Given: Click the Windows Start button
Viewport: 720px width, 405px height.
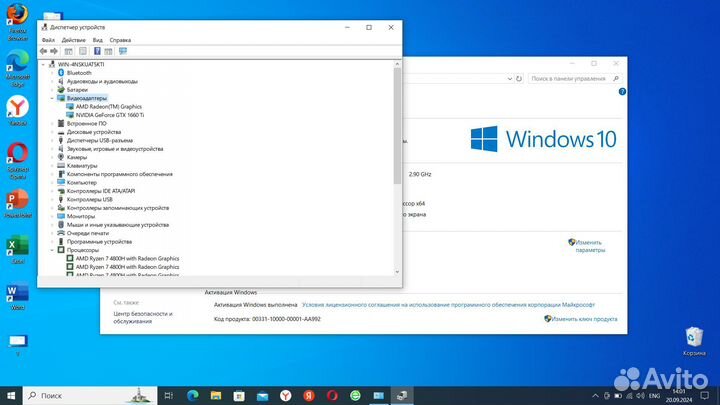Looking at the screenshot, I should tap(11, 396).
